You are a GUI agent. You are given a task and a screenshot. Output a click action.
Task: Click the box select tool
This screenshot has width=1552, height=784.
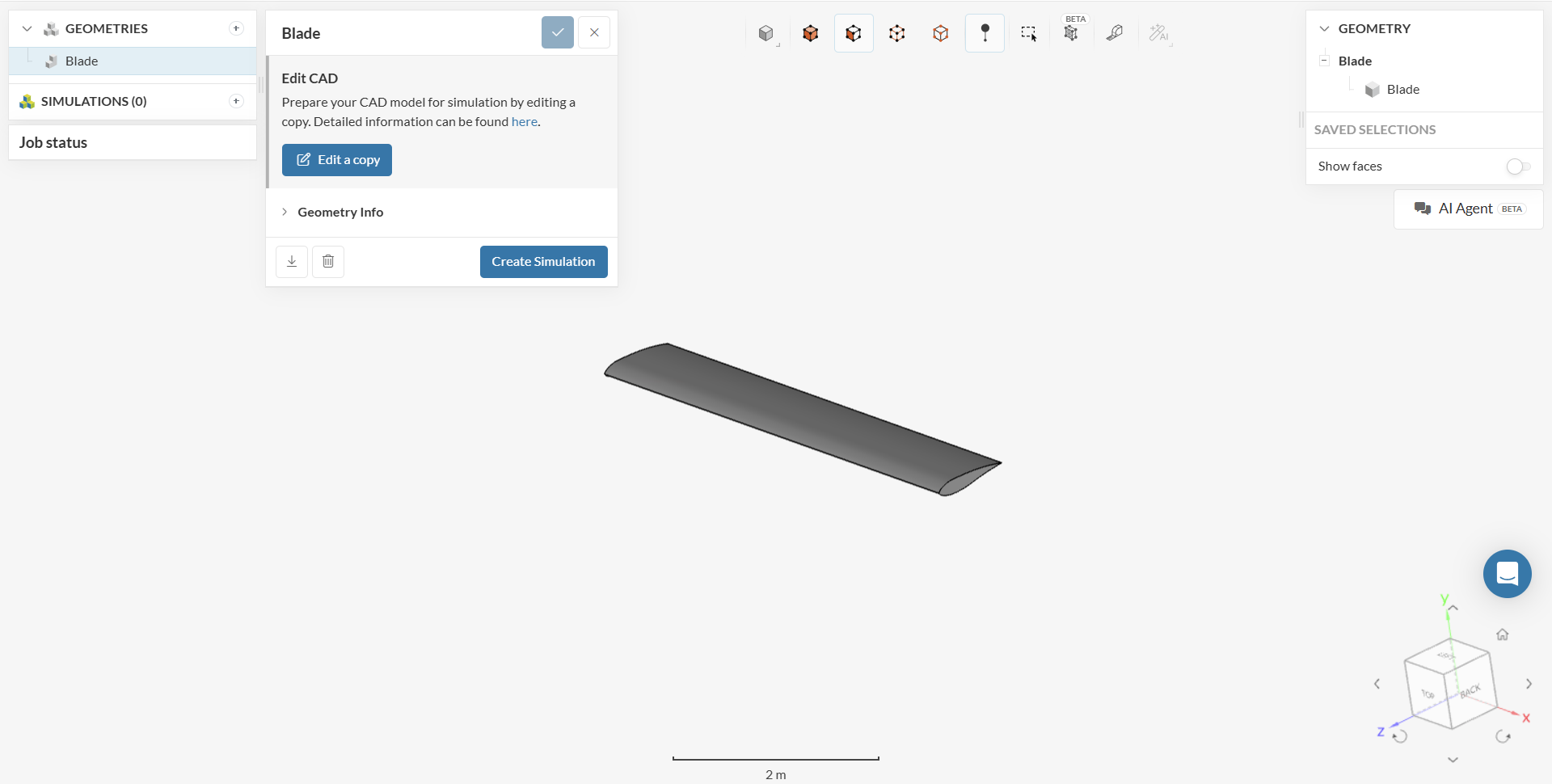1028,33
